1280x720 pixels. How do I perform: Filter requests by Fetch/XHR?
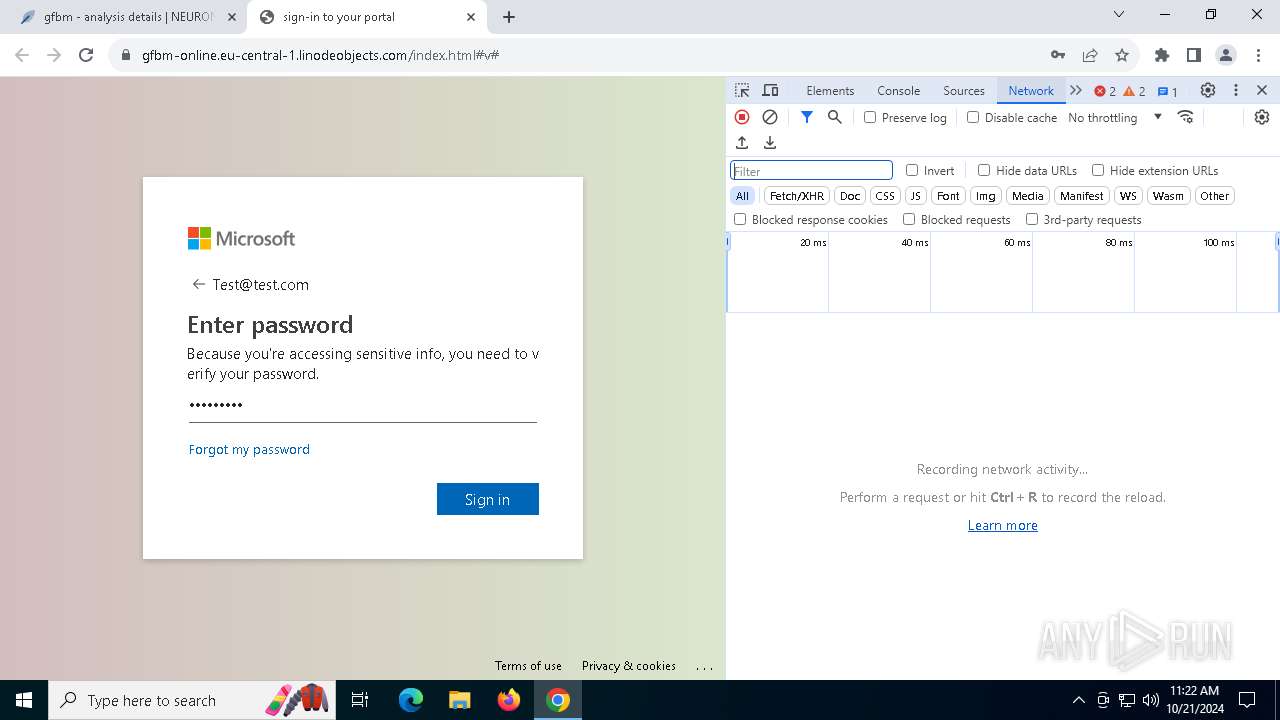(x=797, y=196)
